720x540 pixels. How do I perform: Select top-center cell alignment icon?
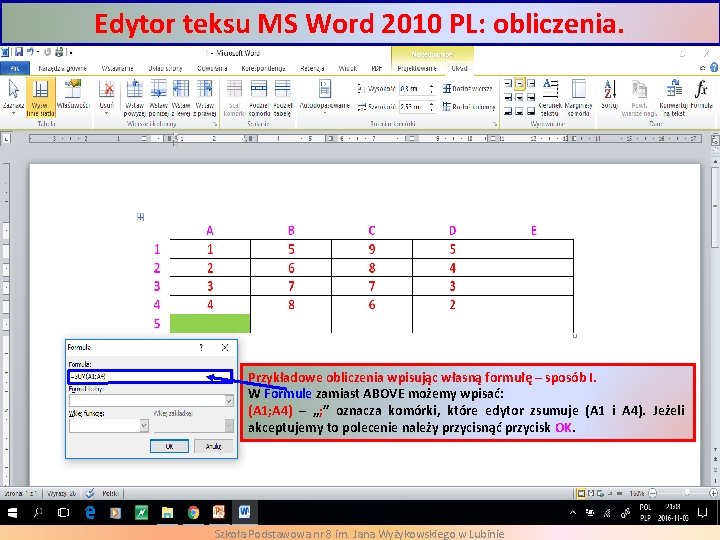click(x=519, y=84)
